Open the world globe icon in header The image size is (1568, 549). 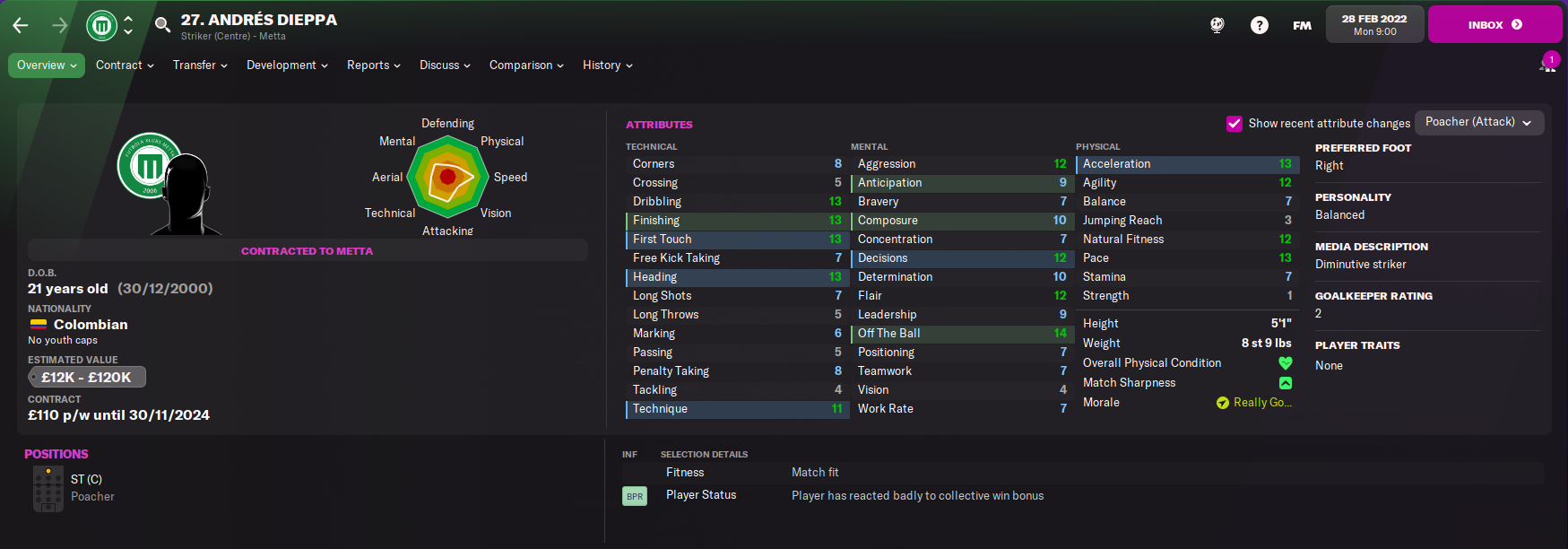1217,25
